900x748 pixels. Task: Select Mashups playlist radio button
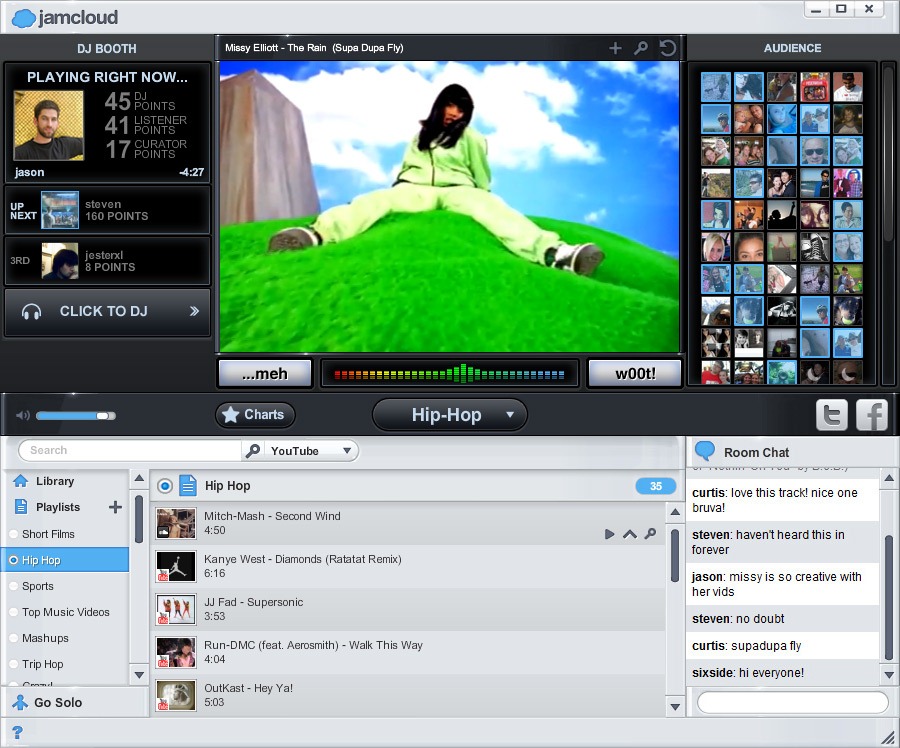point(14,638)
